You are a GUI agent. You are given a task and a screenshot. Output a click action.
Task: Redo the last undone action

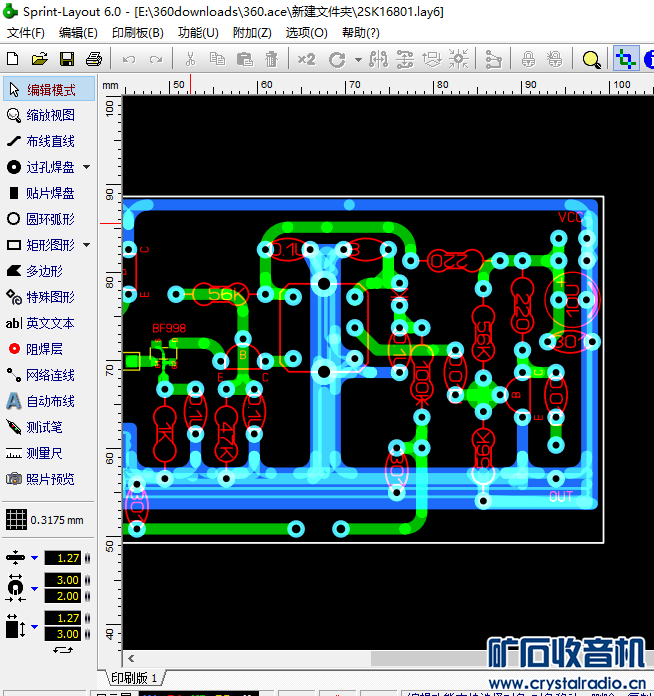(x=156, y=59)
